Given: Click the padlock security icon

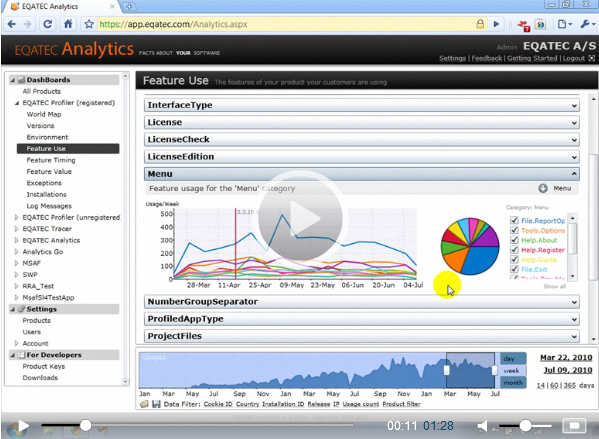Looking at the screenshot, I should pos(480,24).
